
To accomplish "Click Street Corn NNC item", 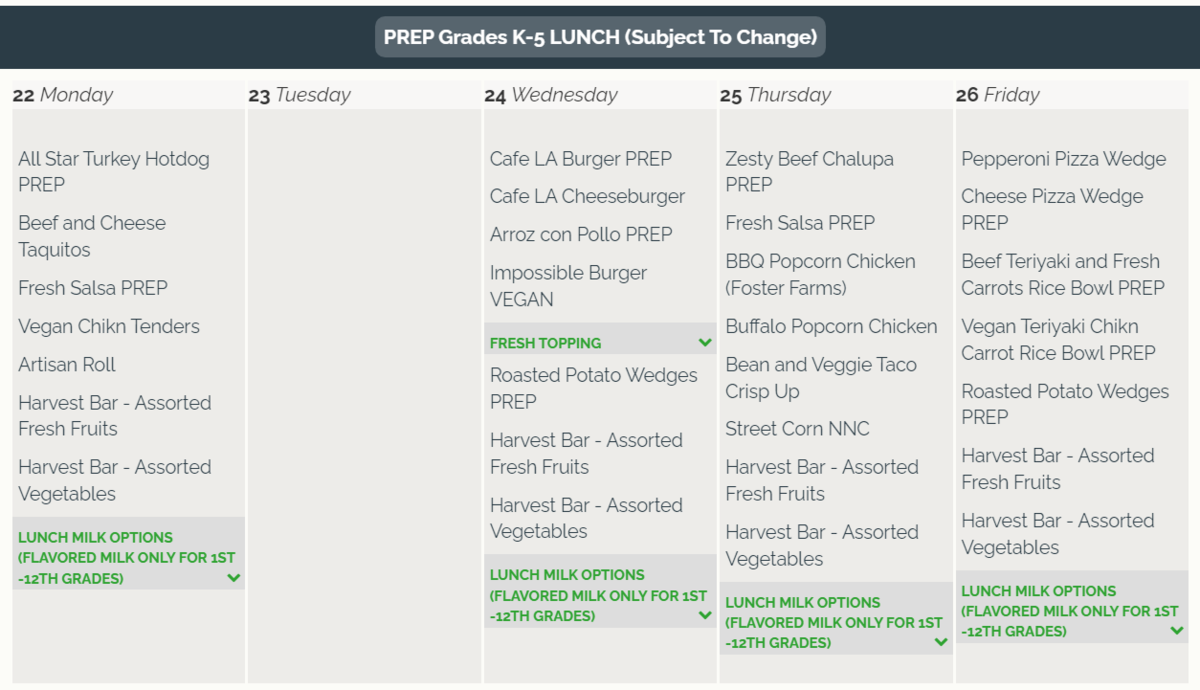I will click(x=797, y=429).
